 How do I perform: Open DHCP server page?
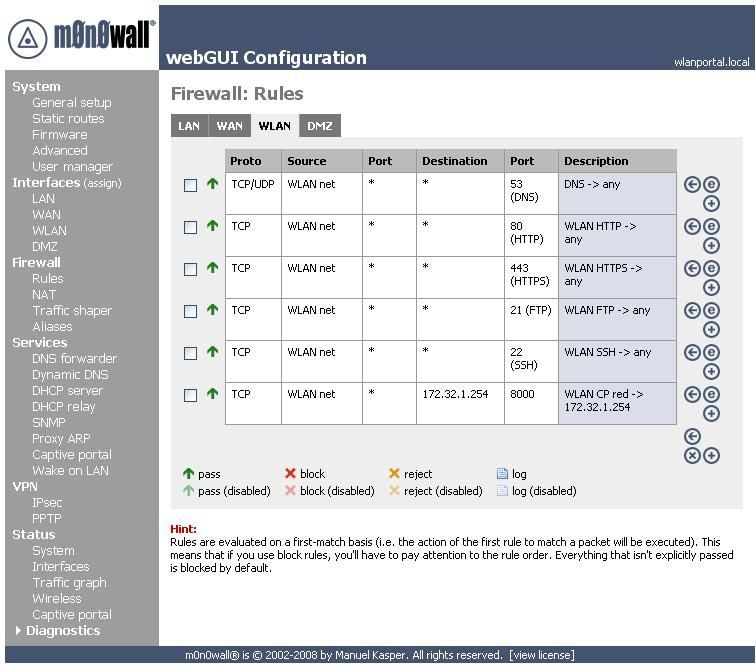pyautogui.click(x=68, y=391)
